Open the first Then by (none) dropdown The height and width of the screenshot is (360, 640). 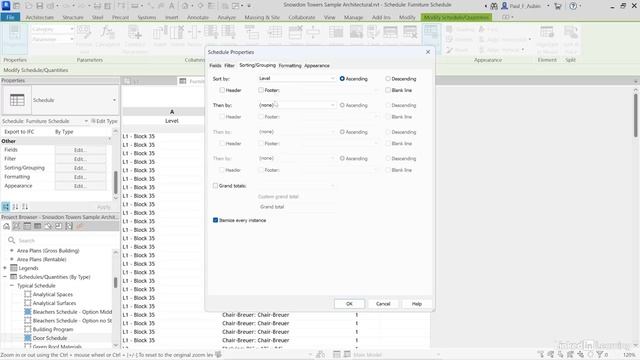point(297,105)
